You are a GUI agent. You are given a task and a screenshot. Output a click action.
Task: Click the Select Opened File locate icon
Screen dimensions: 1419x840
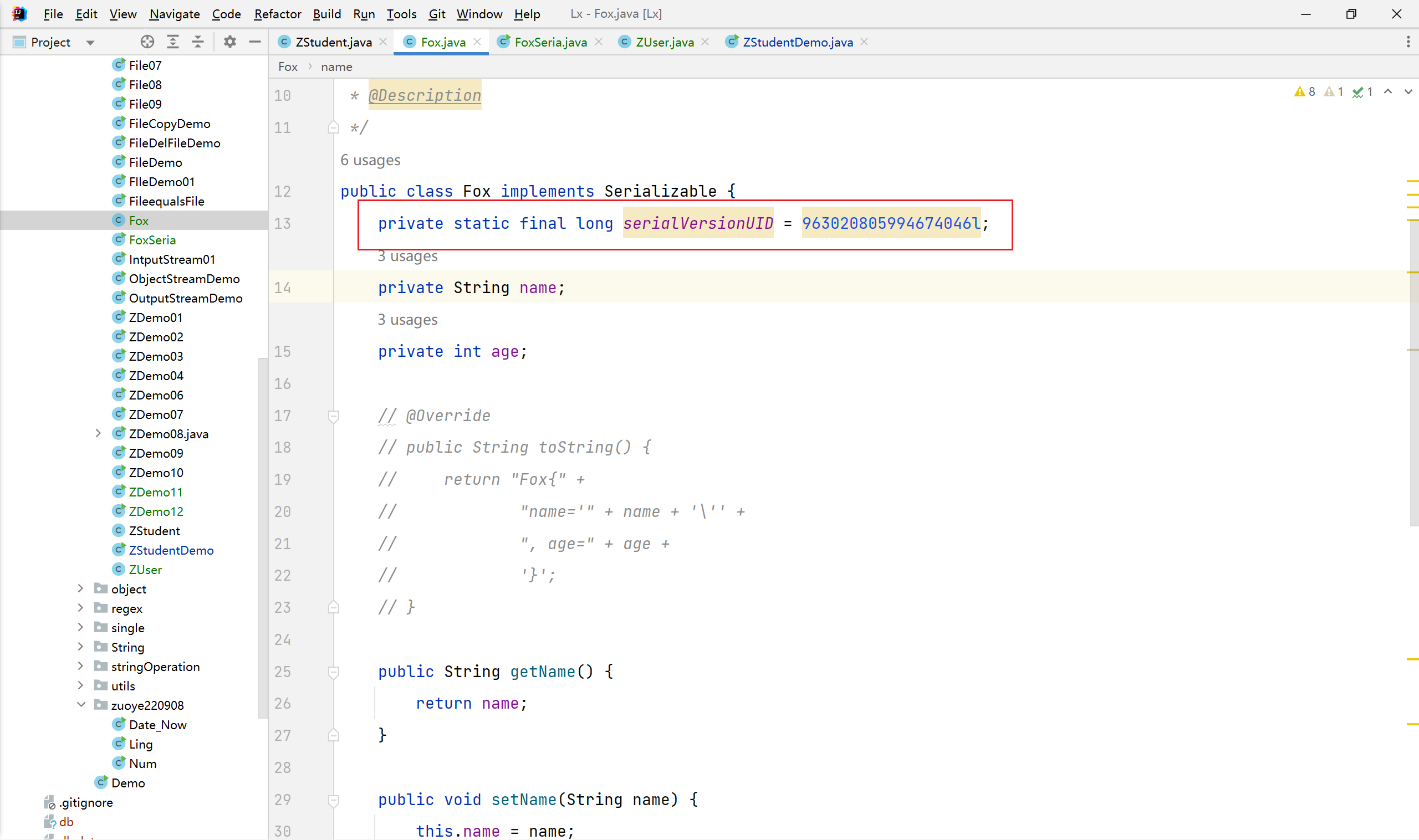(147, 42)
